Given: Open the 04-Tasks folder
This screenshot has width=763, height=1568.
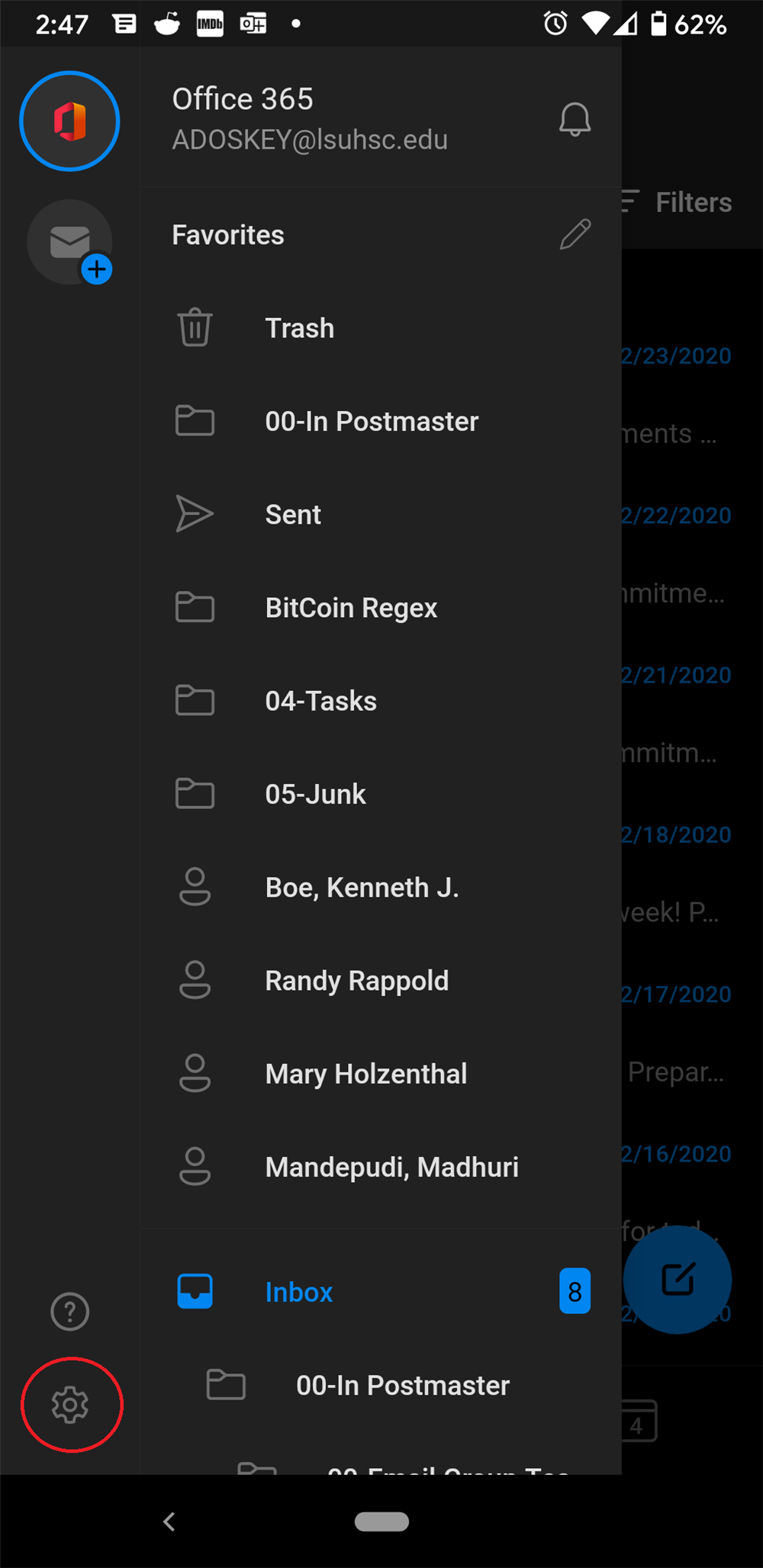Looking at the screenshot, I should [x=320, y=701].
